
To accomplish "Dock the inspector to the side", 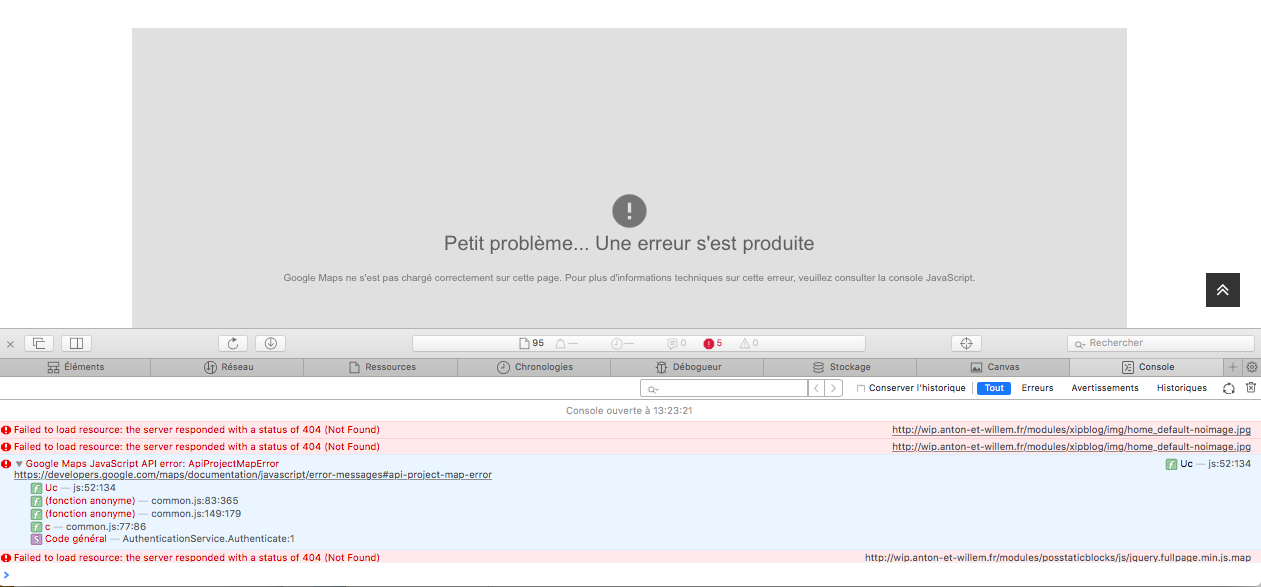I will click(77, 343).
